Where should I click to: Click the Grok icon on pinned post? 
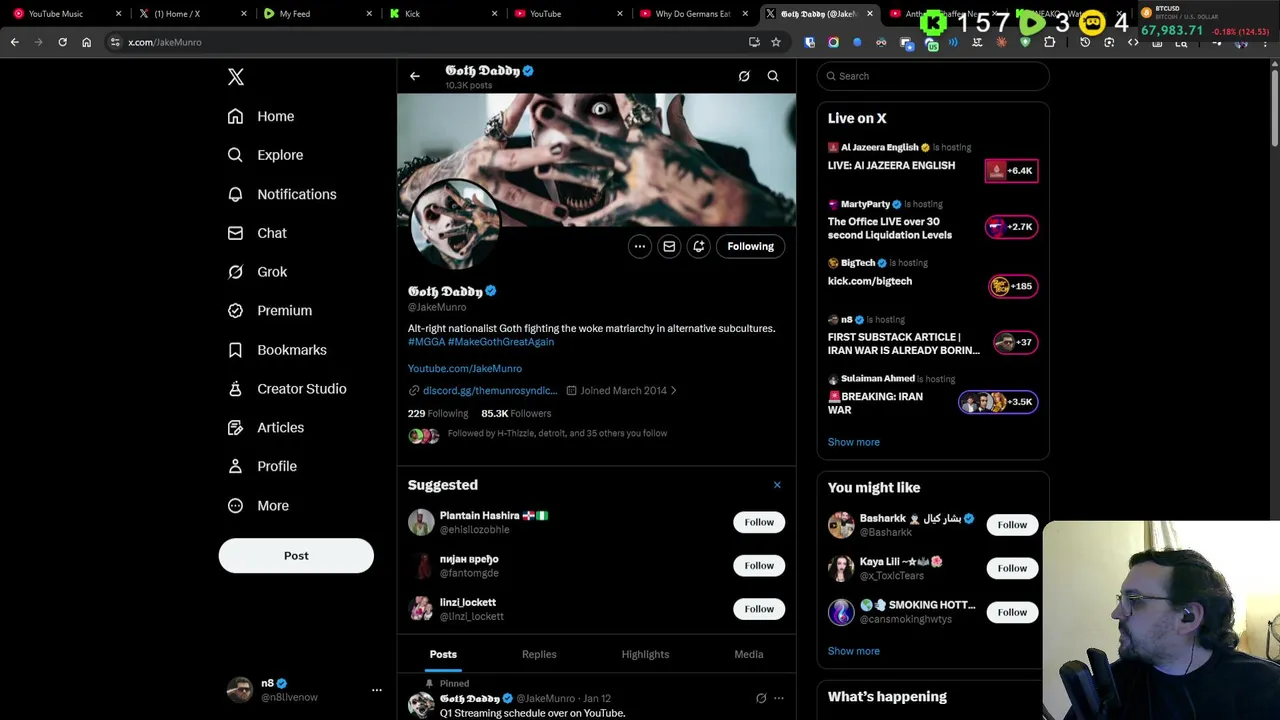761,698
